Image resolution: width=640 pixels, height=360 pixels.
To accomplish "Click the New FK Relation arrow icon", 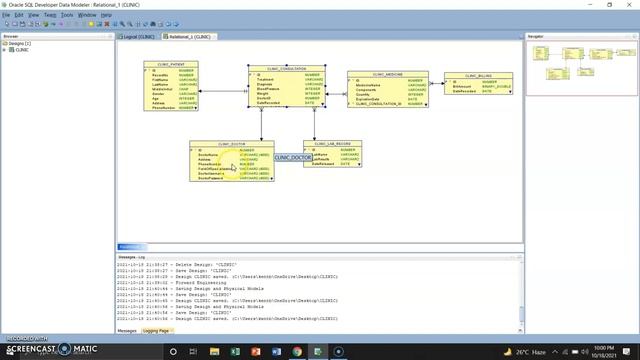I will coord(53,24).
